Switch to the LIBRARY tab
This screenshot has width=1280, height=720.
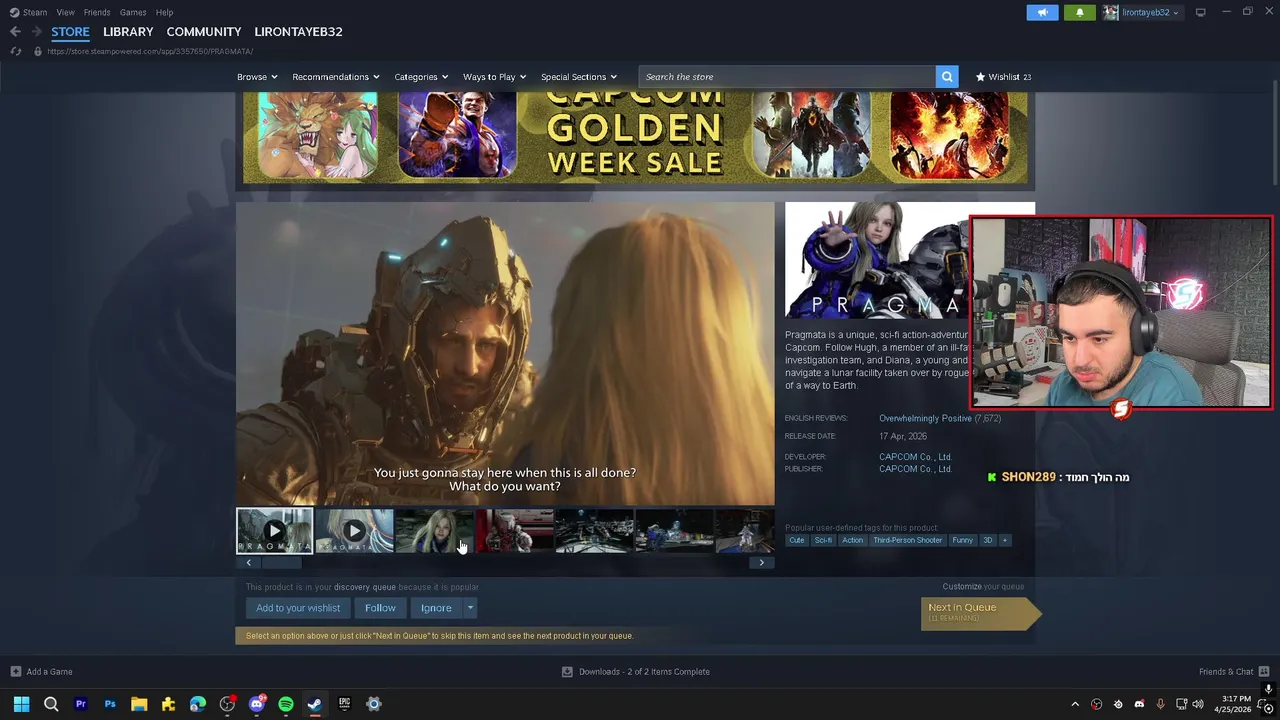click(x=128, y=32)
